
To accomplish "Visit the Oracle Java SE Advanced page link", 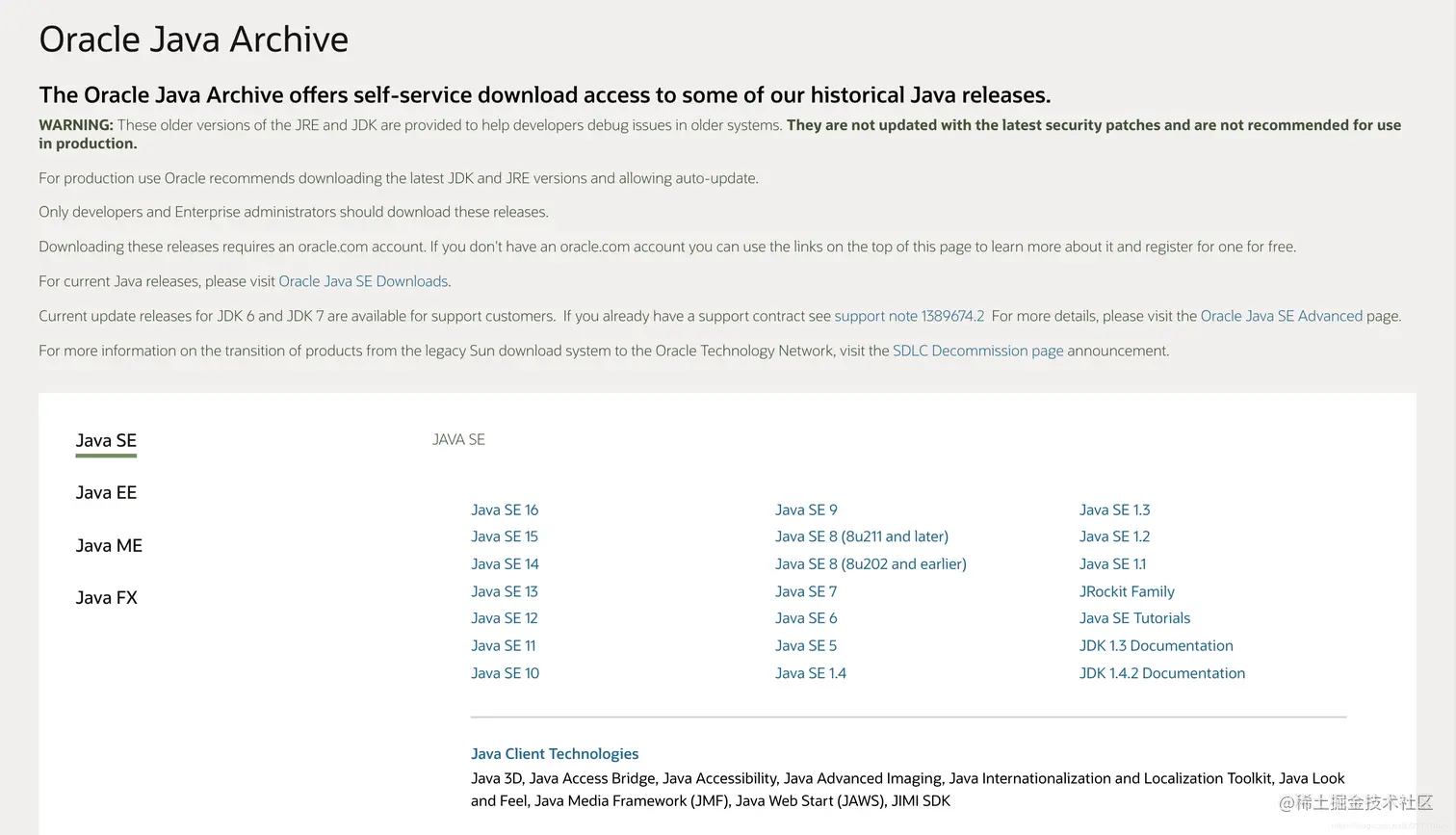I will point(1281,316).
